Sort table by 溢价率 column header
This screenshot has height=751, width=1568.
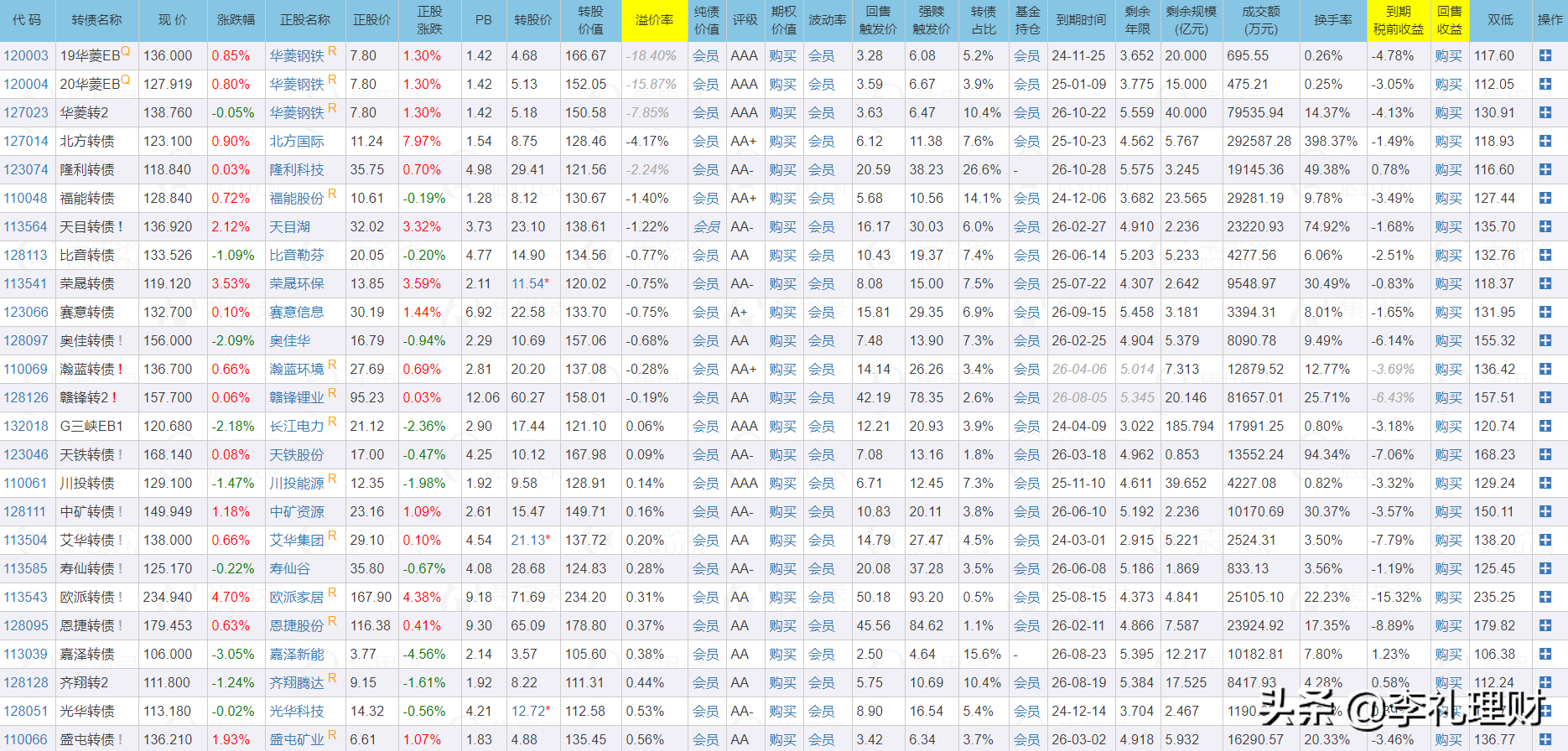pyautogui.click(x=654, y=20)
